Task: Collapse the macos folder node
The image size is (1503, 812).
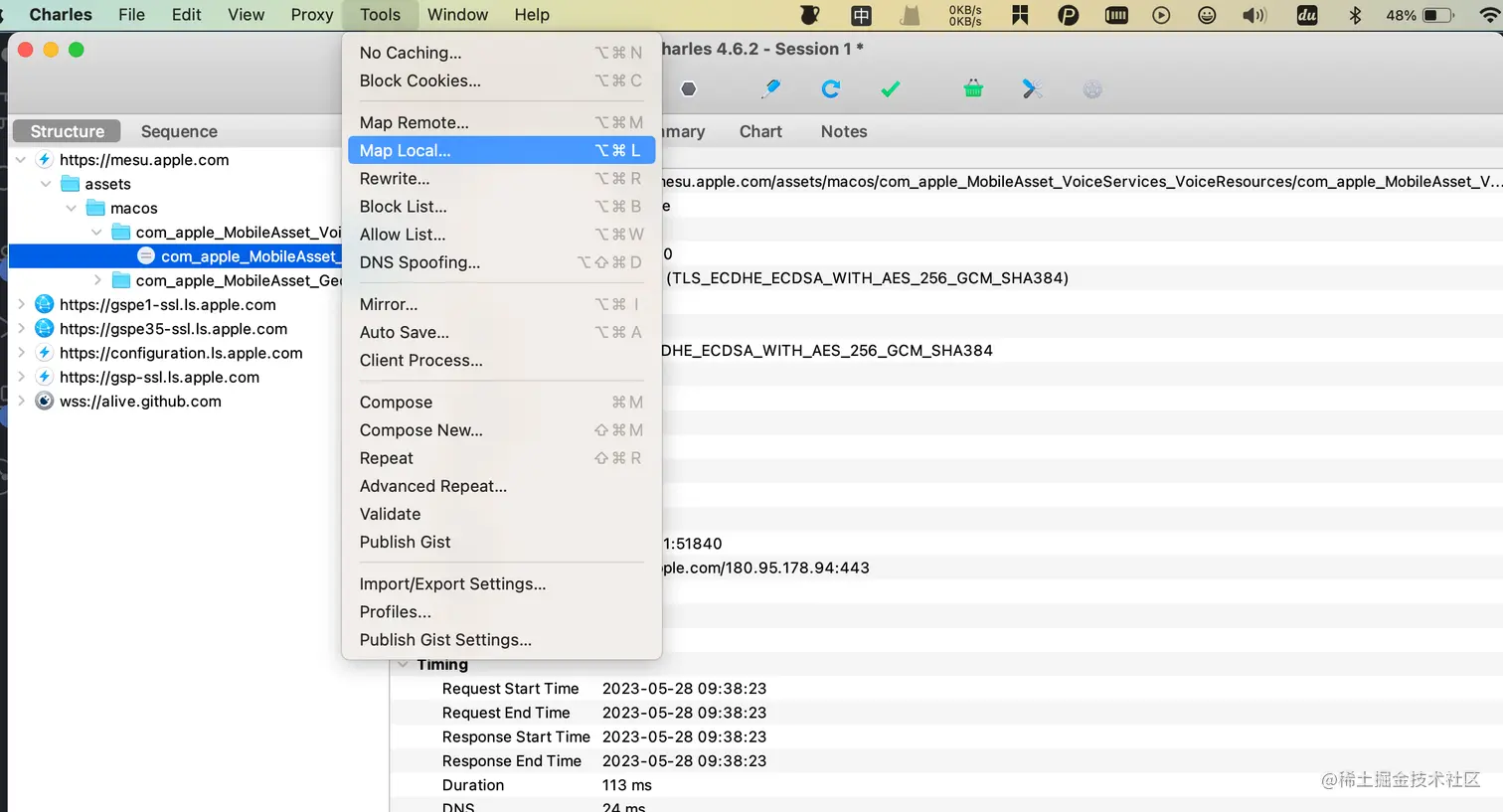Action: click(x=72, y=208)
